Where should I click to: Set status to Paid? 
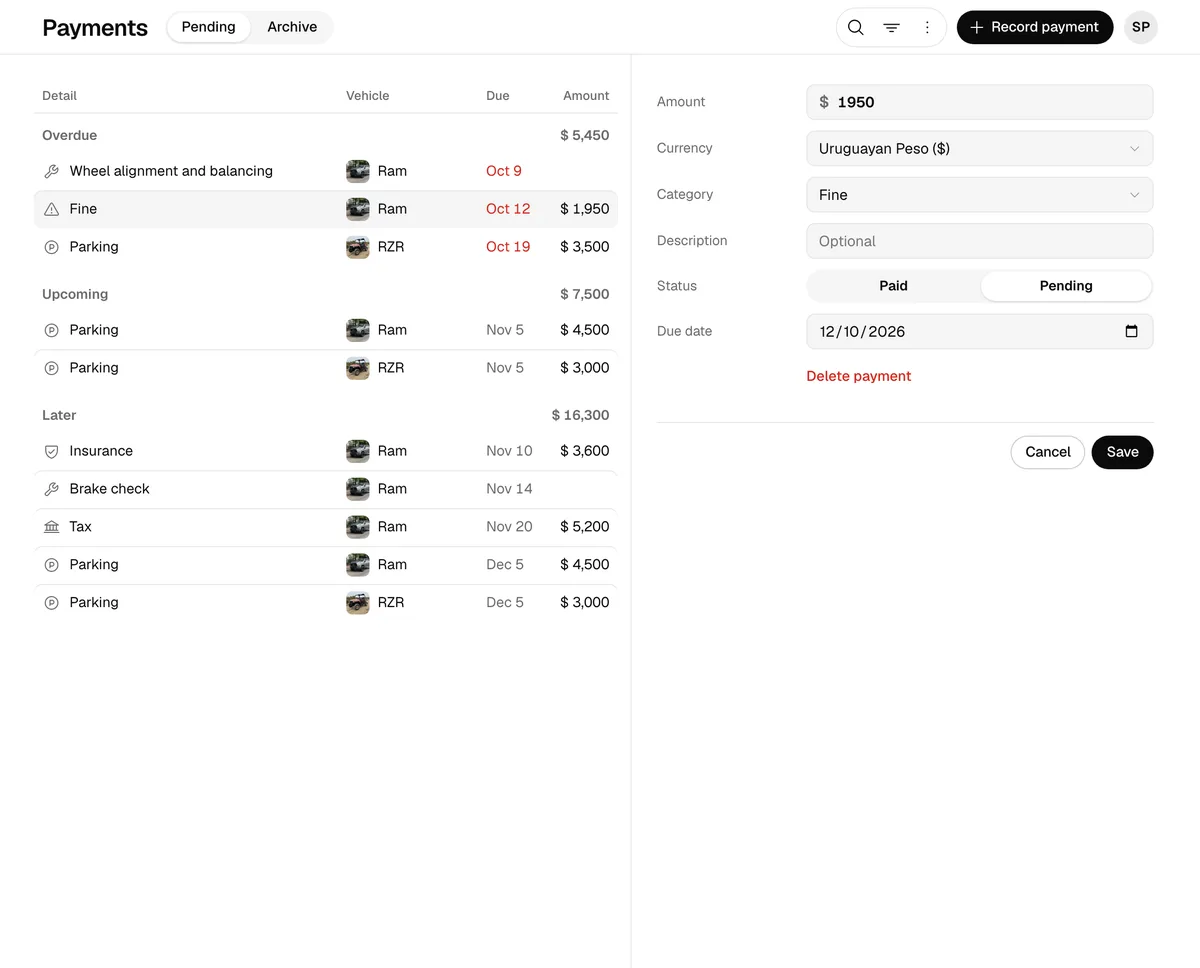click(893, 286)
